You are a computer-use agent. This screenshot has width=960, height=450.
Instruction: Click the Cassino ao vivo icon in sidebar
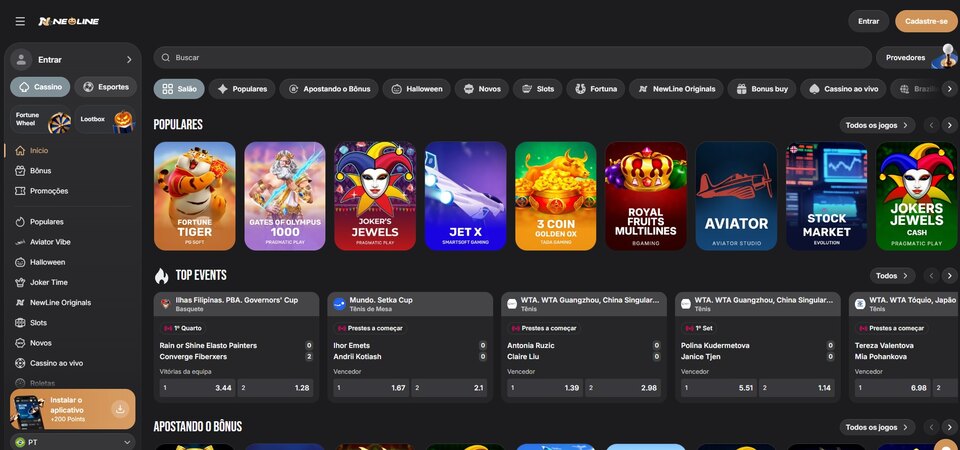click(x=20, y=363)
